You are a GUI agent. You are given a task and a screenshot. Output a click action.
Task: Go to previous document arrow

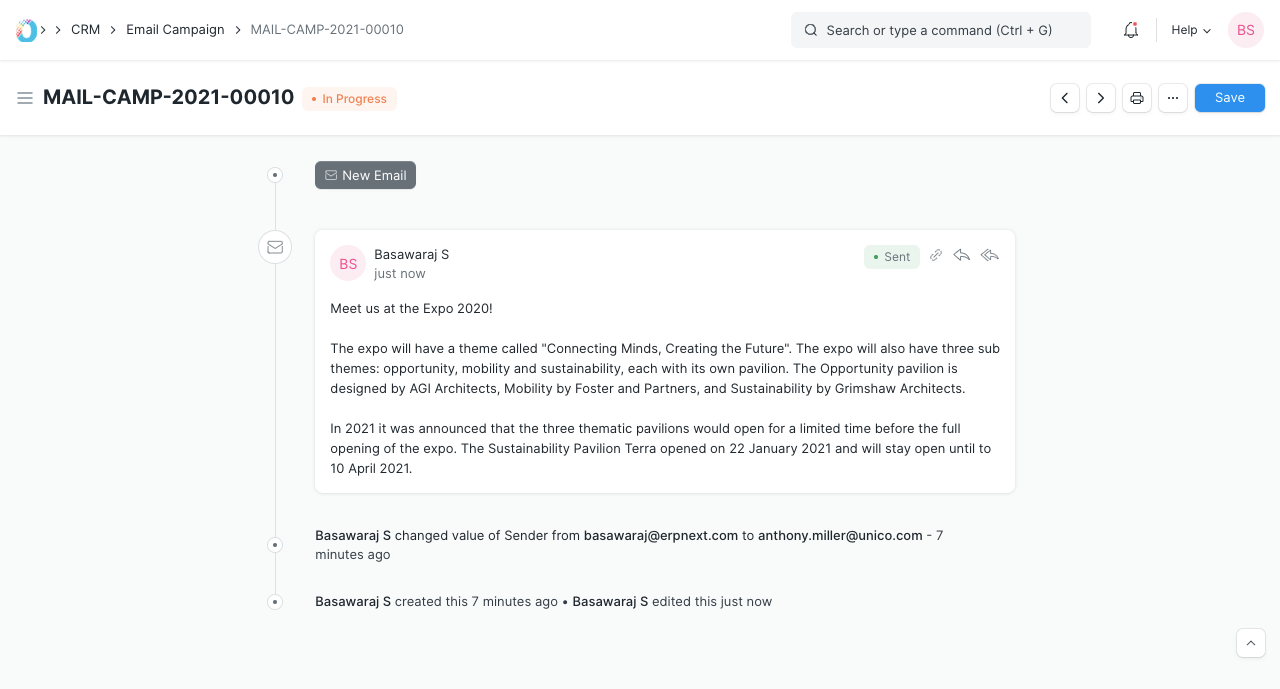[1065, 98]
